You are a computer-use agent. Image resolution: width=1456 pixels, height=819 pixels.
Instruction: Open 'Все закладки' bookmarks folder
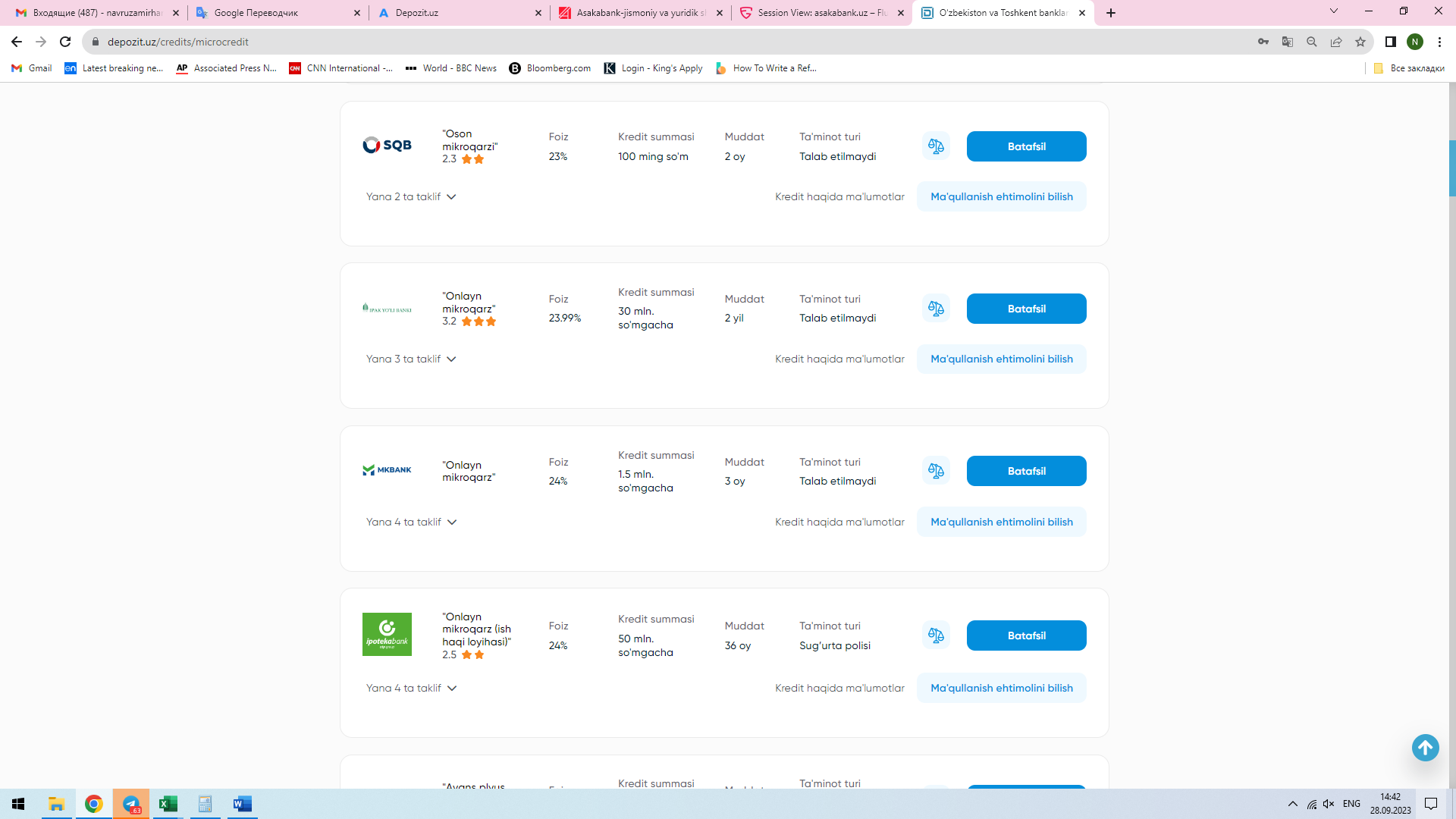1409,68
